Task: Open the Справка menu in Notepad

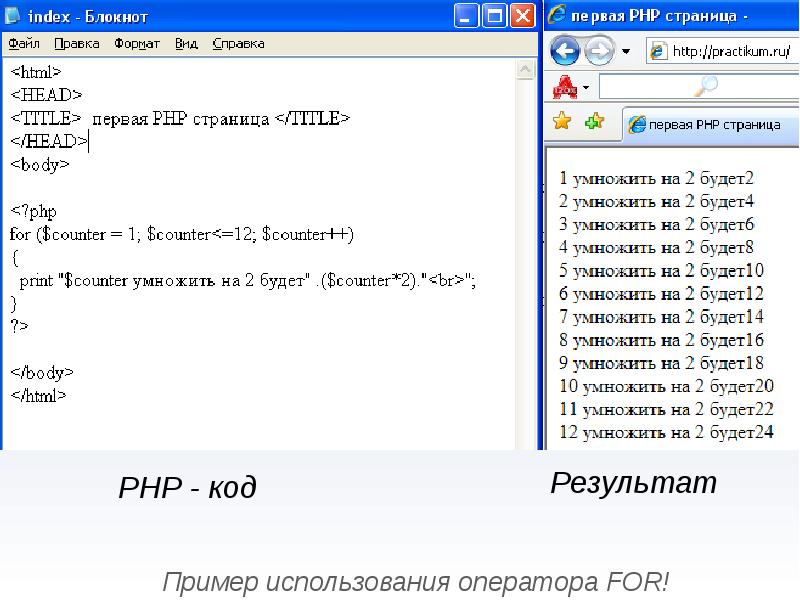Action: tap(239, 43)
